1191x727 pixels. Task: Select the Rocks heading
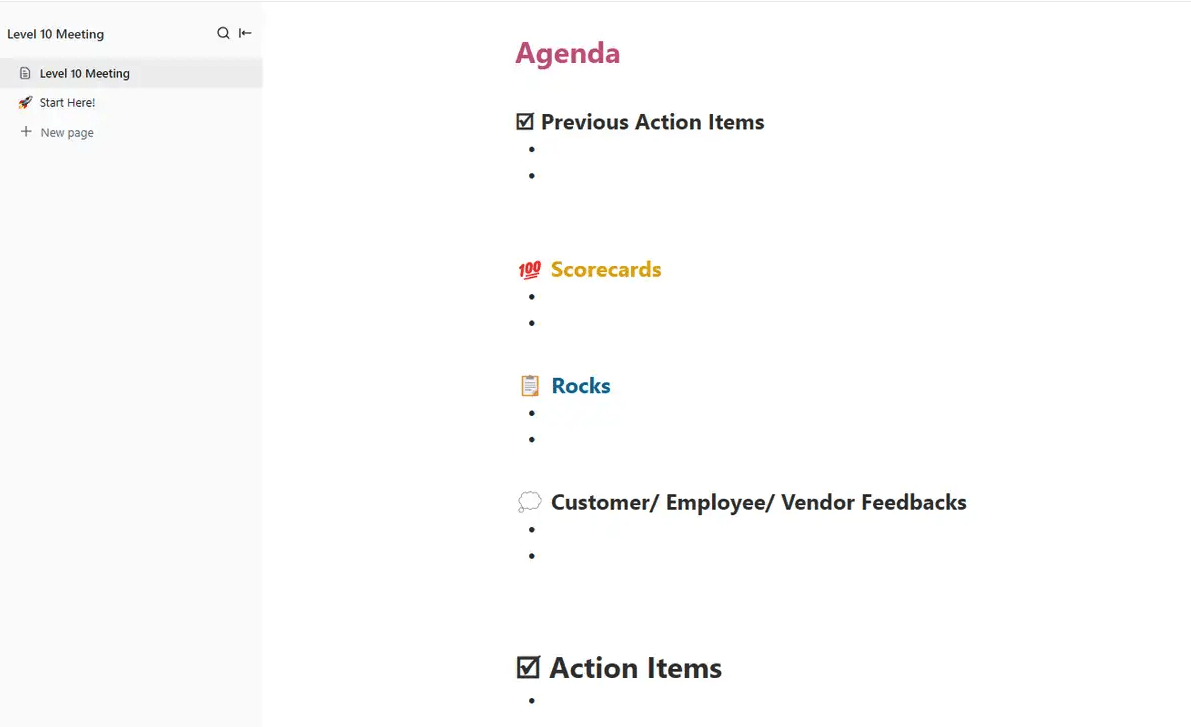[581, 385]
